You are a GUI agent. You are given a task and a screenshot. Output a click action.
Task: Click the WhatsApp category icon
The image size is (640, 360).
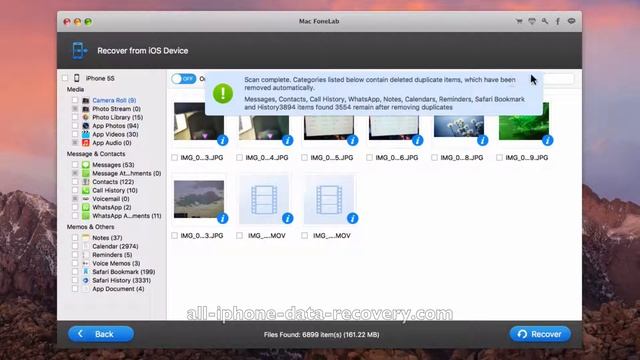(x=86, y=207)
